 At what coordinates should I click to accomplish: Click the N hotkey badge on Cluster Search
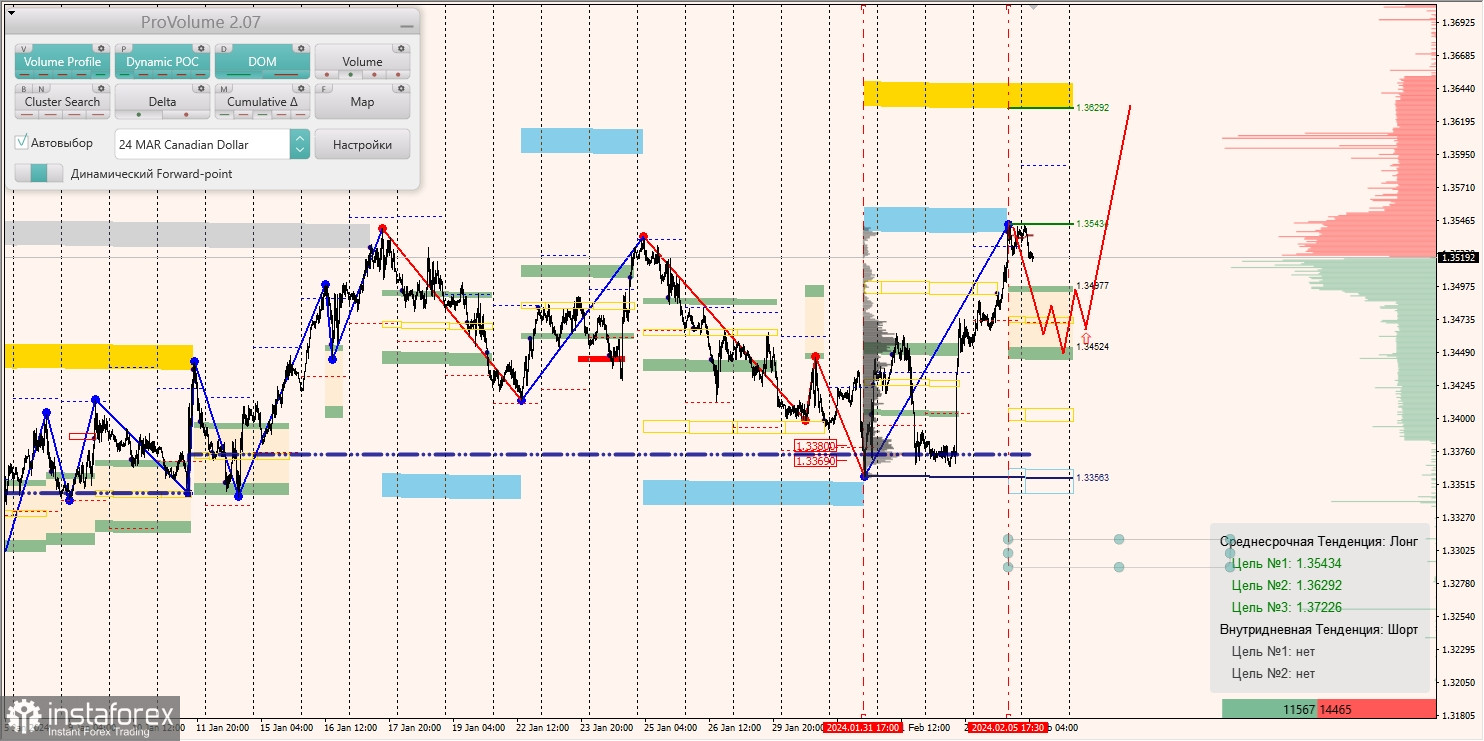(x=41, y=89)
